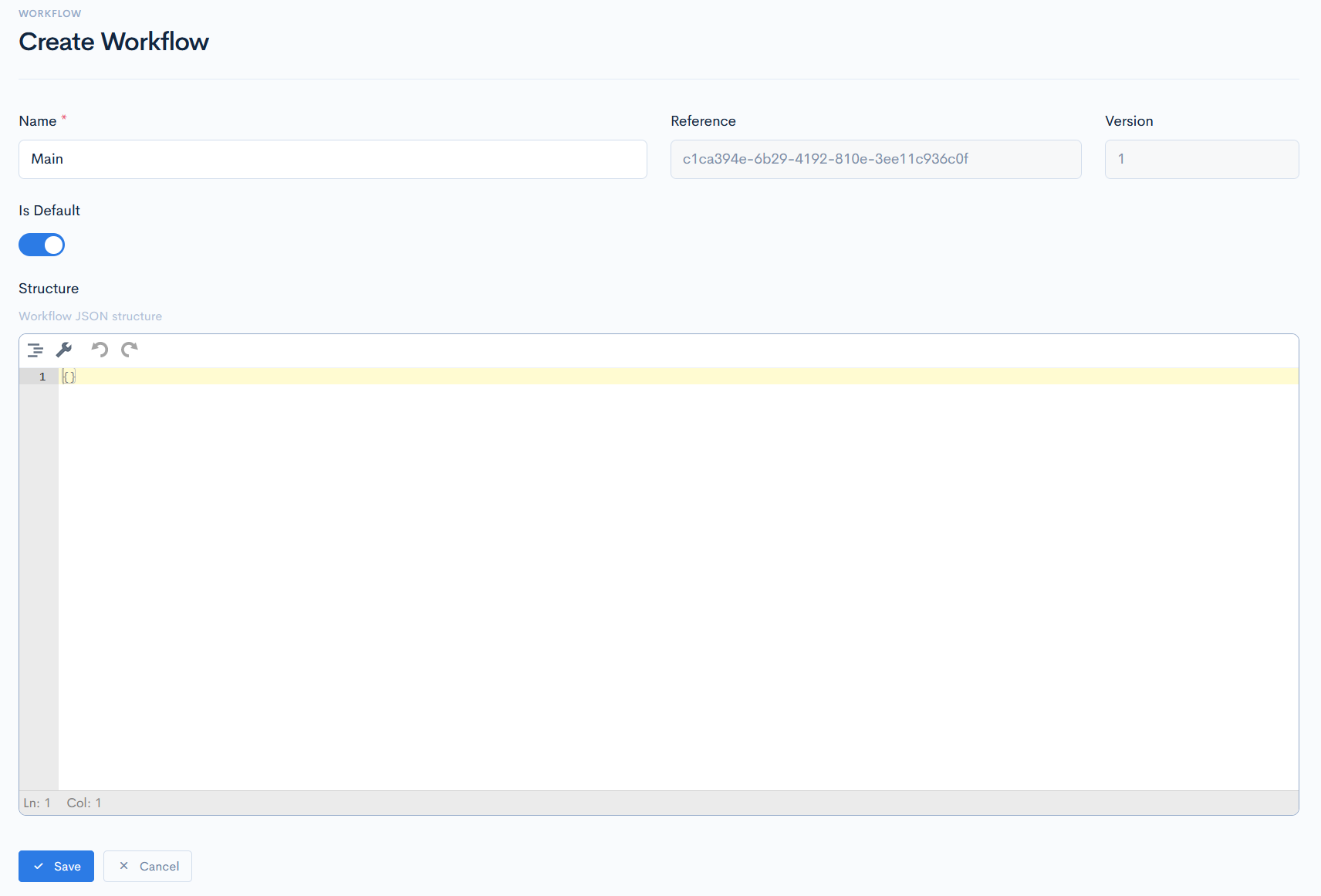The image size is (1321, 896).
Task: Click the Create Workflow page heading
Action: (x=113, y=42)
